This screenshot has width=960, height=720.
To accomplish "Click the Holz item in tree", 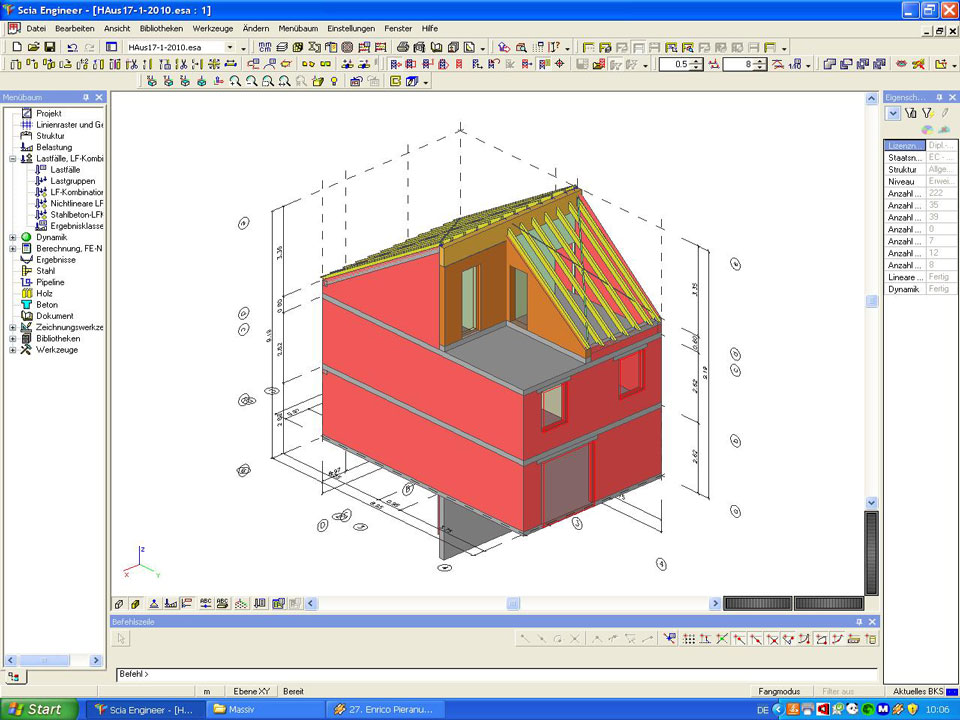I will 45,294.
